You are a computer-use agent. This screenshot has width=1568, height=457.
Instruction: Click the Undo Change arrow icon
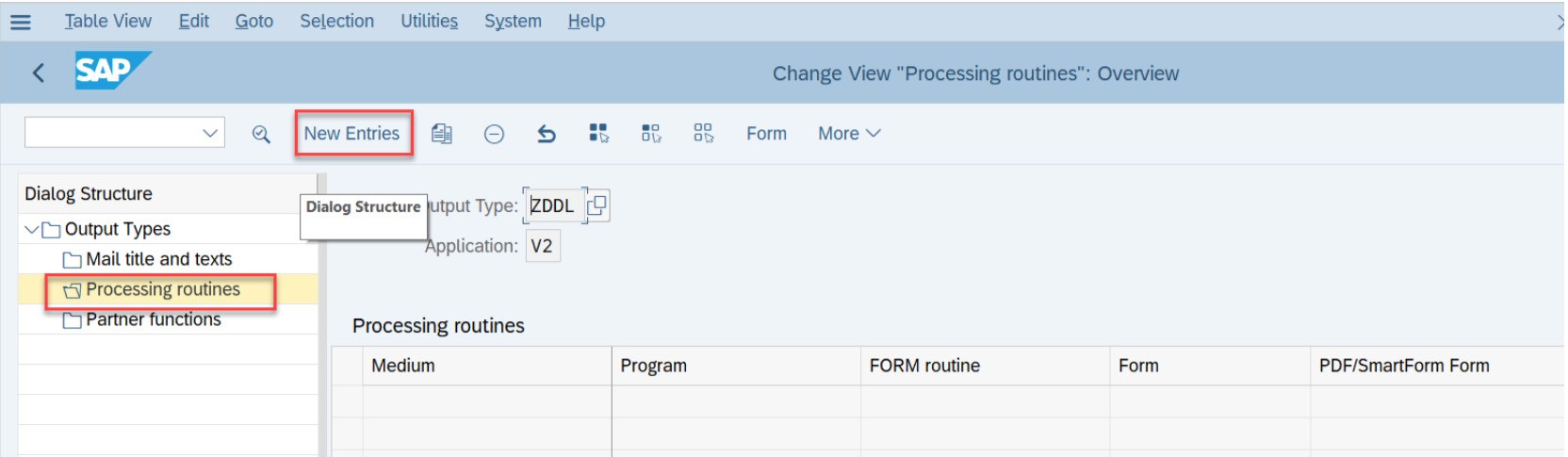pos(547,134)
